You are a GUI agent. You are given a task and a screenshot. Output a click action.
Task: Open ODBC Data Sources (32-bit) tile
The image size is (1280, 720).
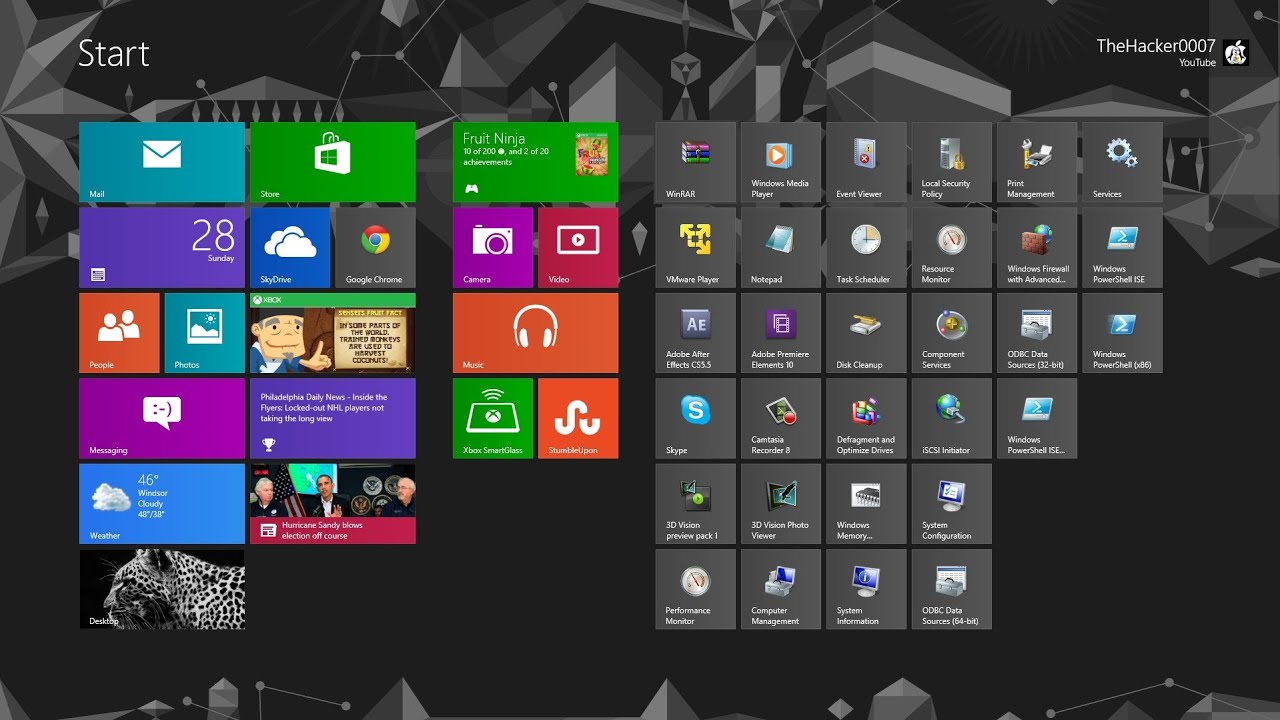(1037, 333)
